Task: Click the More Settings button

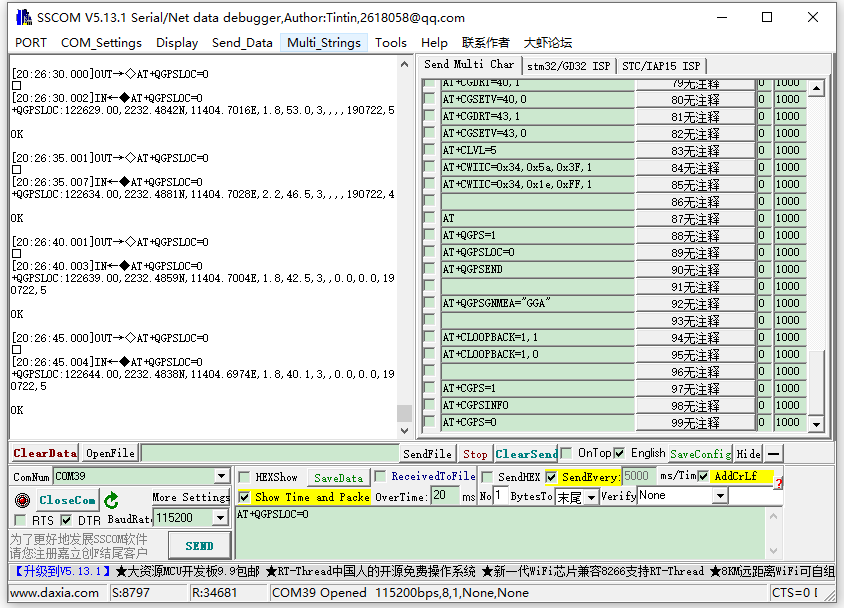Action: coord(191,497)
